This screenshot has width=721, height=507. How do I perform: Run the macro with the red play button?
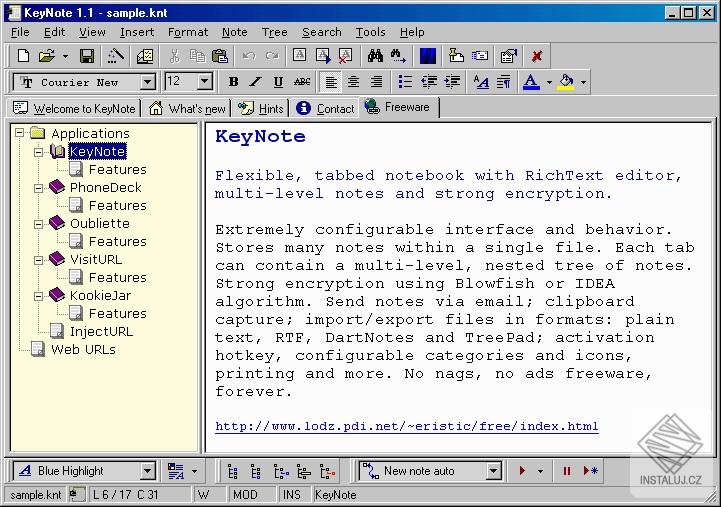(x=522, y=471)
